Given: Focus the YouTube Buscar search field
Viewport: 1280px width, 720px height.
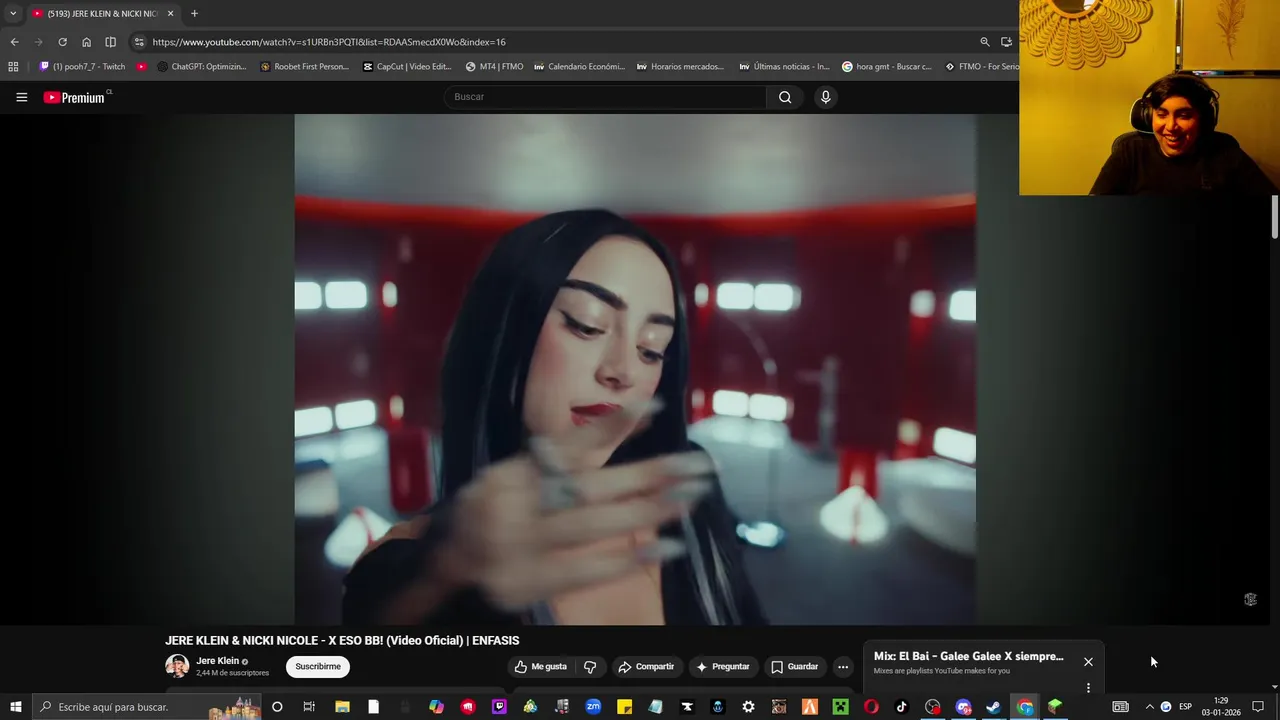Looking at the screenshot, I should pos(605,97).
